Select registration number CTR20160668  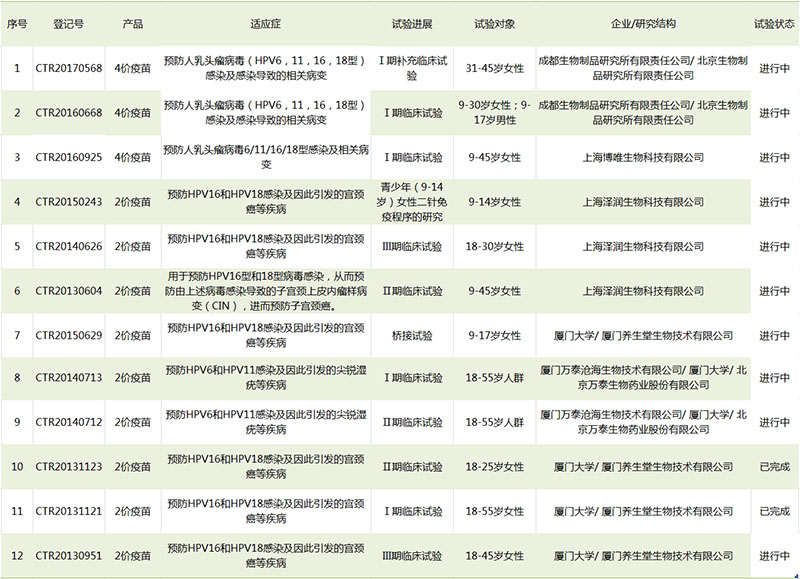pos(69,113)
